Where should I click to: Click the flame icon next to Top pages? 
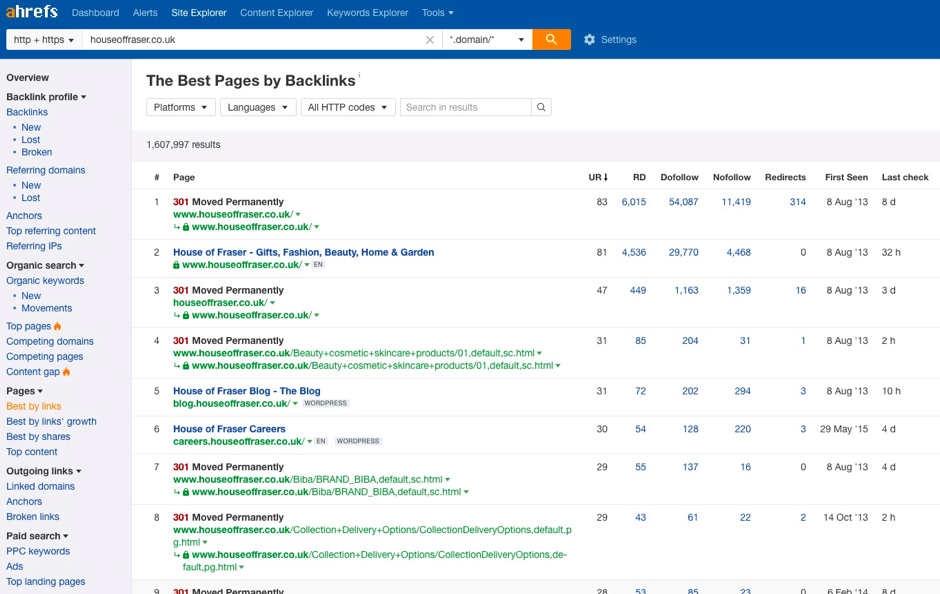click(58, 326)
